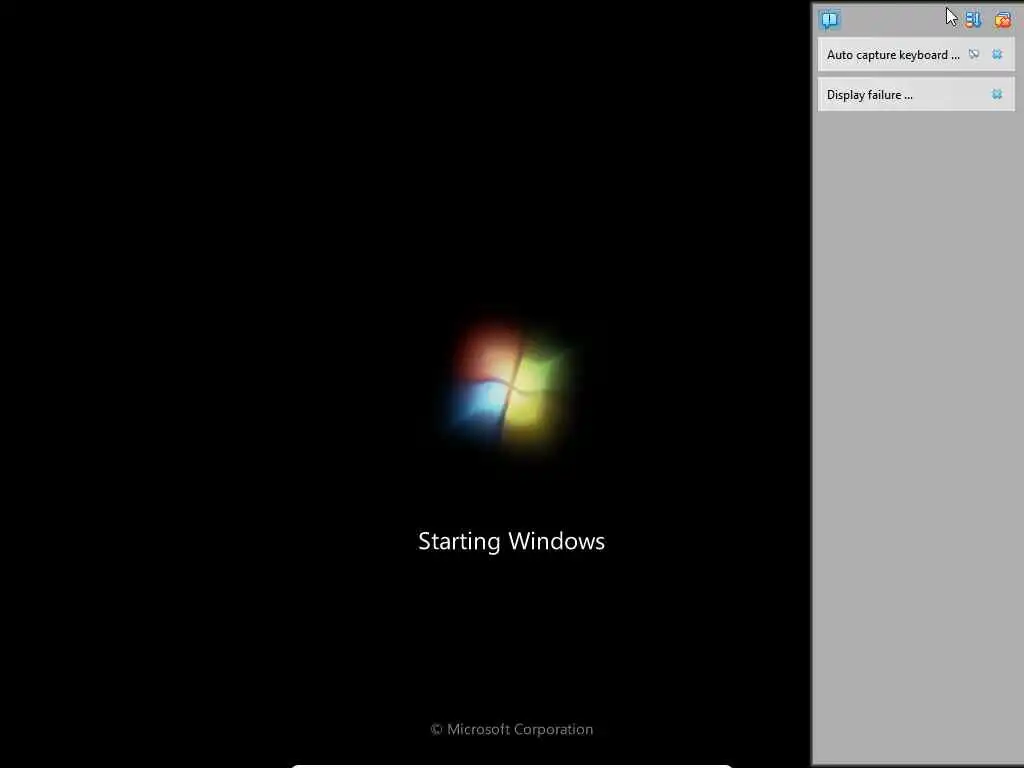Dismiss the Display failure notification

[997, 94]
